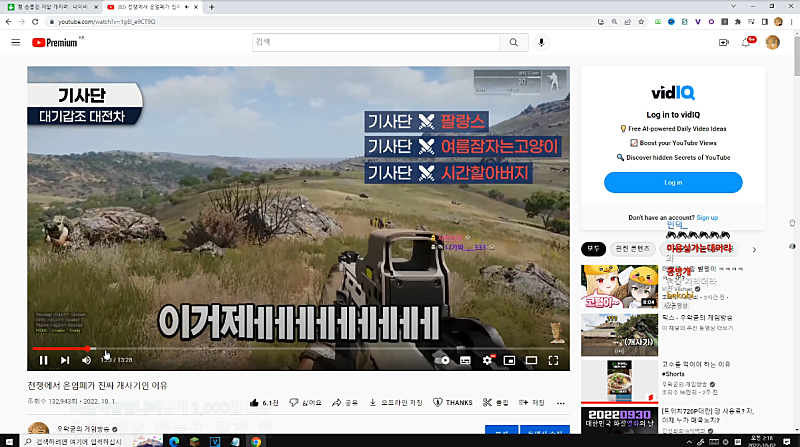The image size is (800, 447).
Task: Switch to miniplayer mode
Action: (x=509, y=360)
